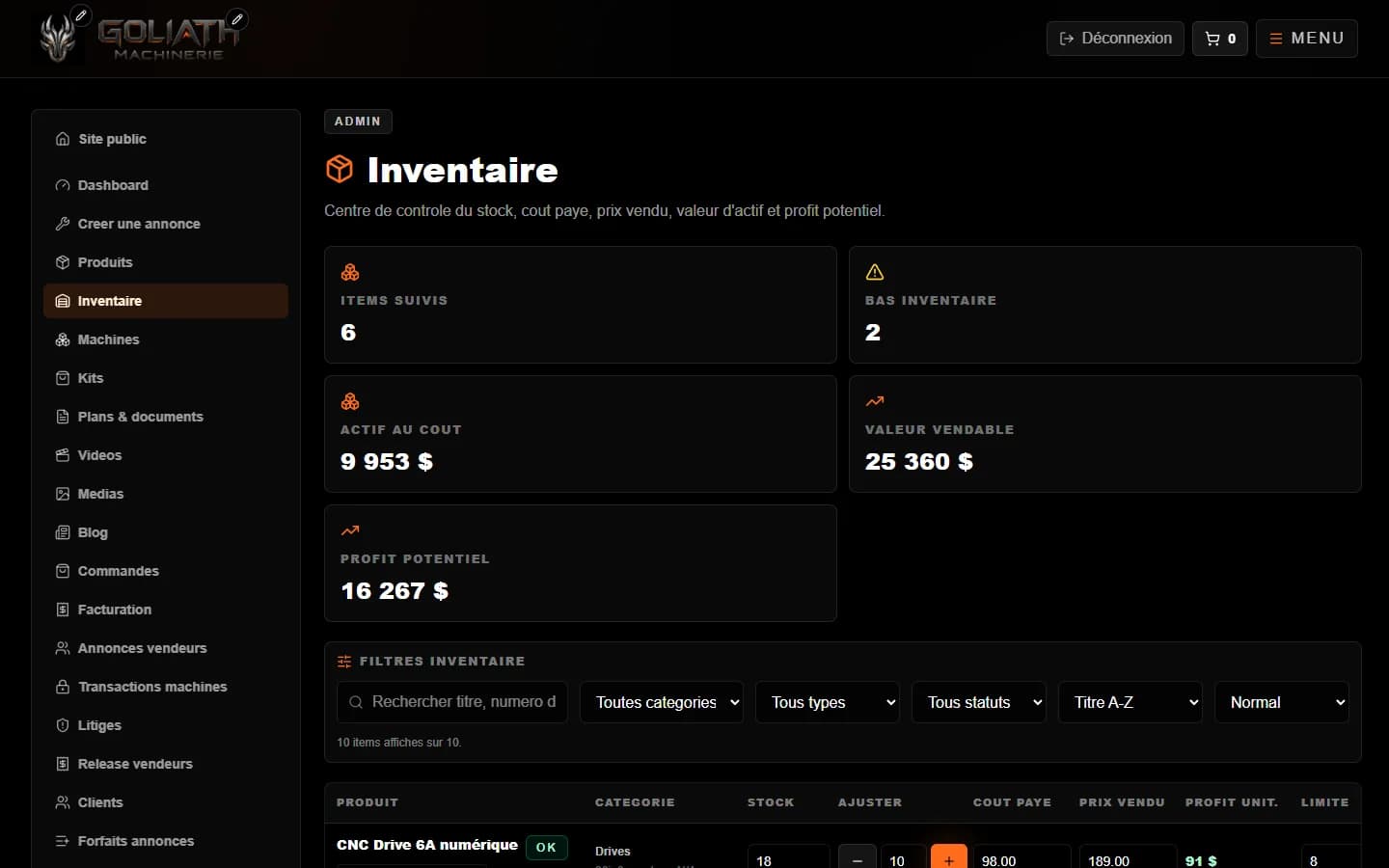
Task: Click the image icon next to Medias
Action: pos(63,494)
